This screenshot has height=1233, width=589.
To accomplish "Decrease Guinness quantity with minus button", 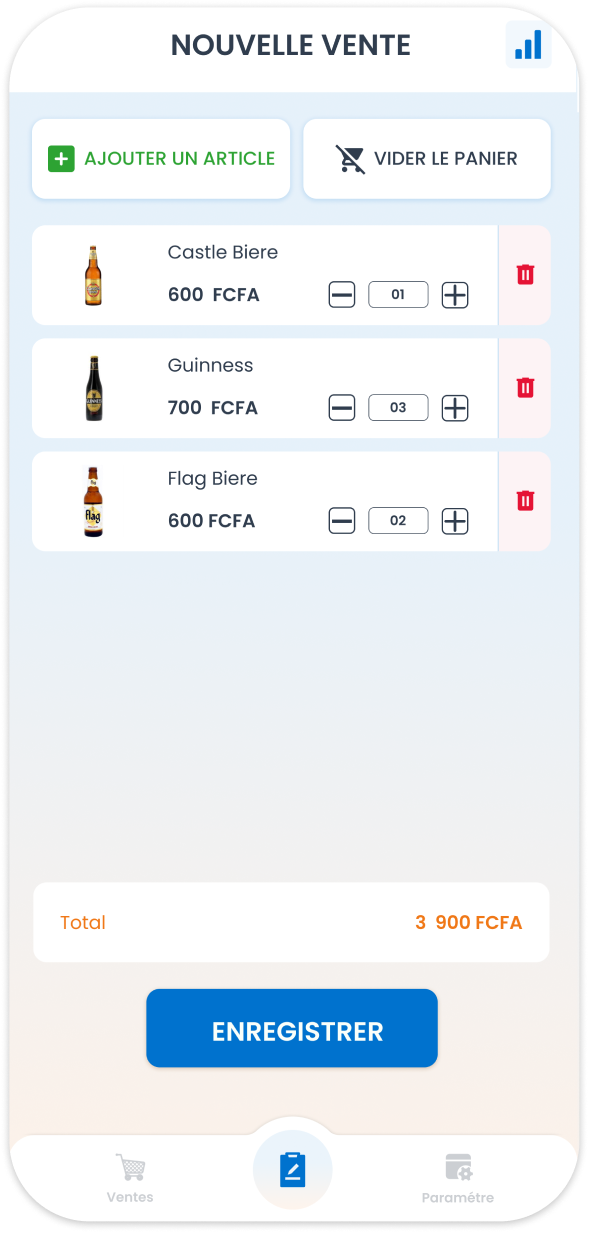I will pos(342,408).
